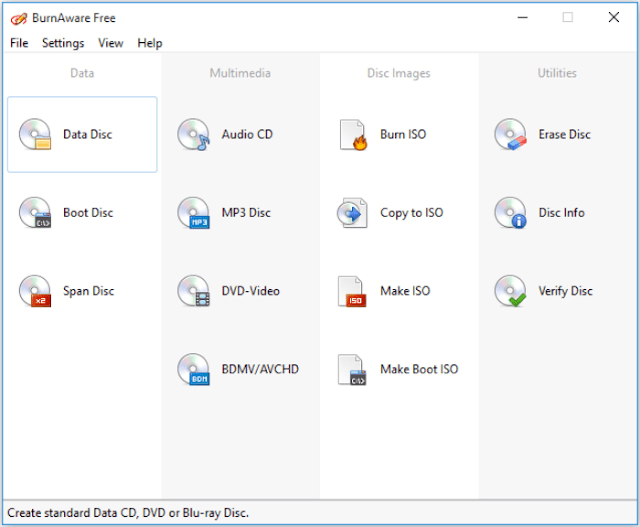Click the BurnAware Free window title
This screenshot has height=527, width=640.
point(74,18)
